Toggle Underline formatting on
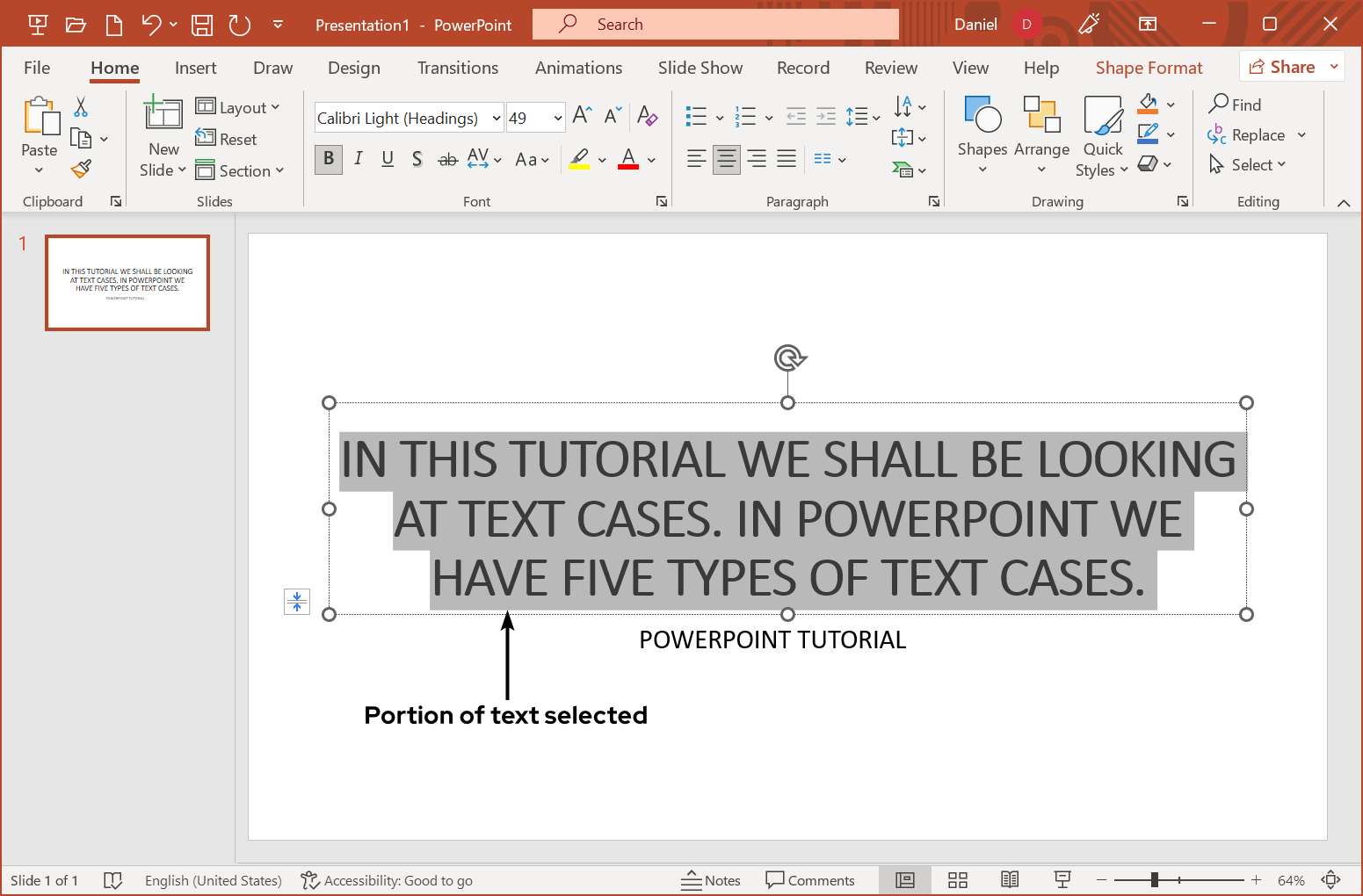1363x896 pixels. tap(388, 159)
